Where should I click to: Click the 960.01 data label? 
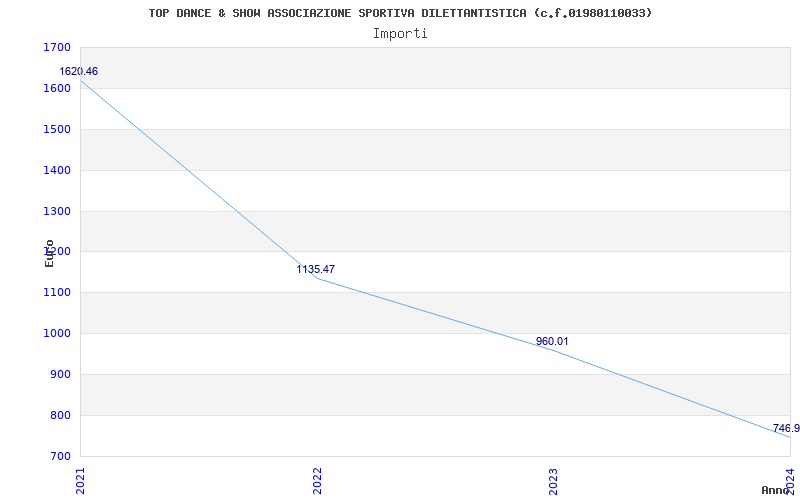click(552, 341)
